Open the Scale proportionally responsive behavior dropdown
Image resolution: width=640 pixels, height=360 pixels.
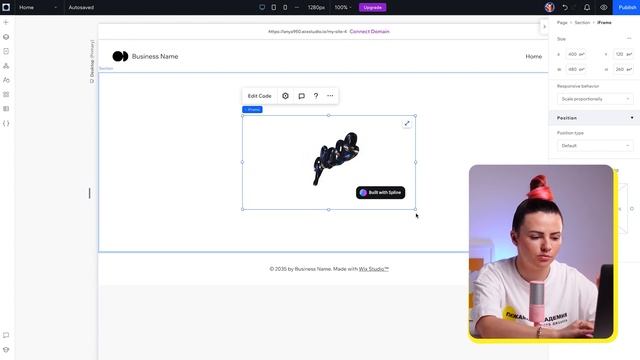coord(595,99)
